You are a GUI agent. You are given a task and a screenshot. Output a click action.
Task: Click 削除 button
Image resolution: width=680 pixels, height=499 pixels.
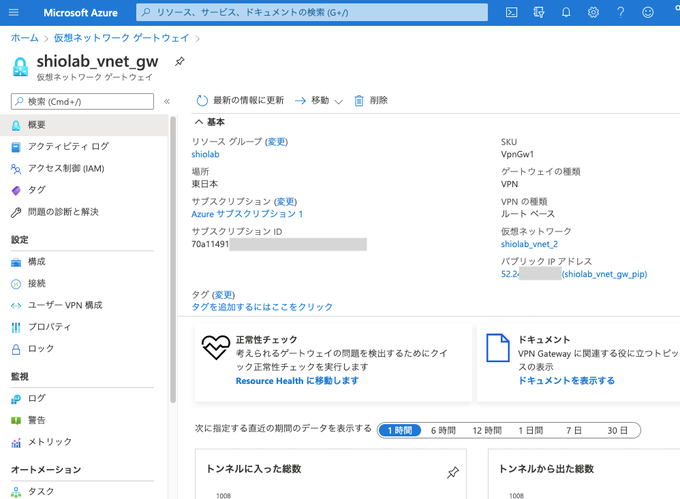tap(371, 101)
